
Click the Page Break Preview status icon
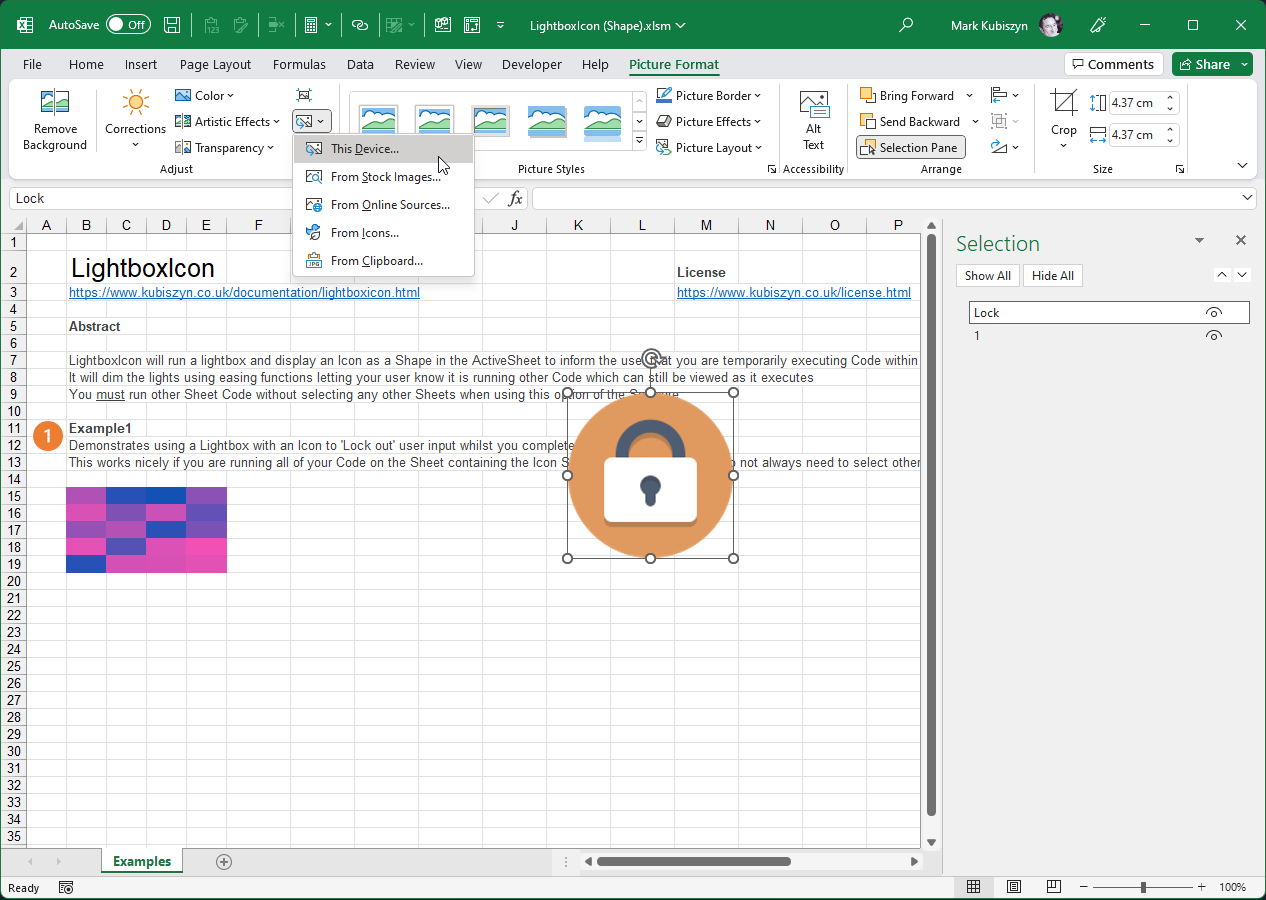[x=1054, y=887]
